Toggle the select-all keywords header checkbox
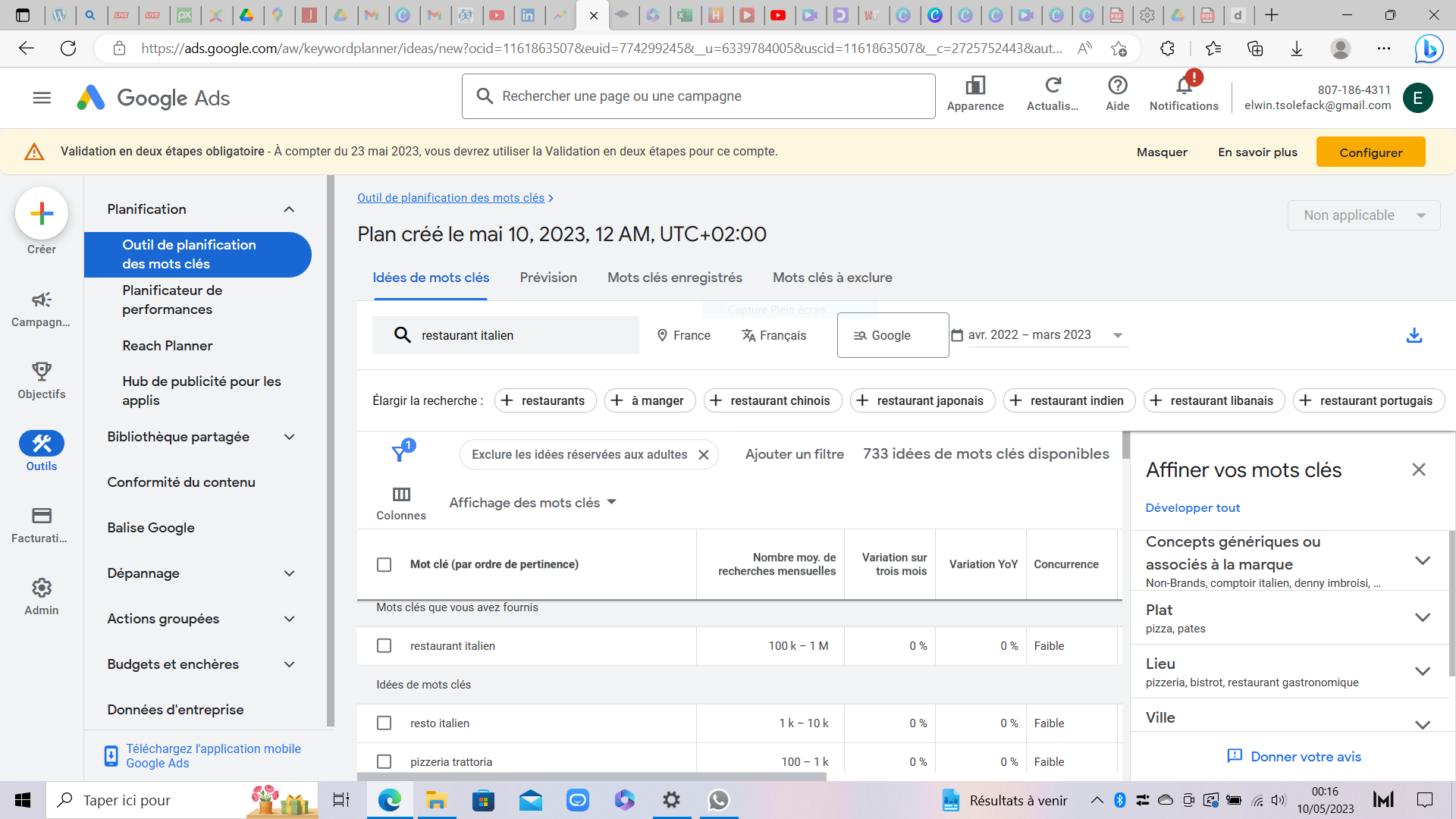 click(x=384, y=565)
